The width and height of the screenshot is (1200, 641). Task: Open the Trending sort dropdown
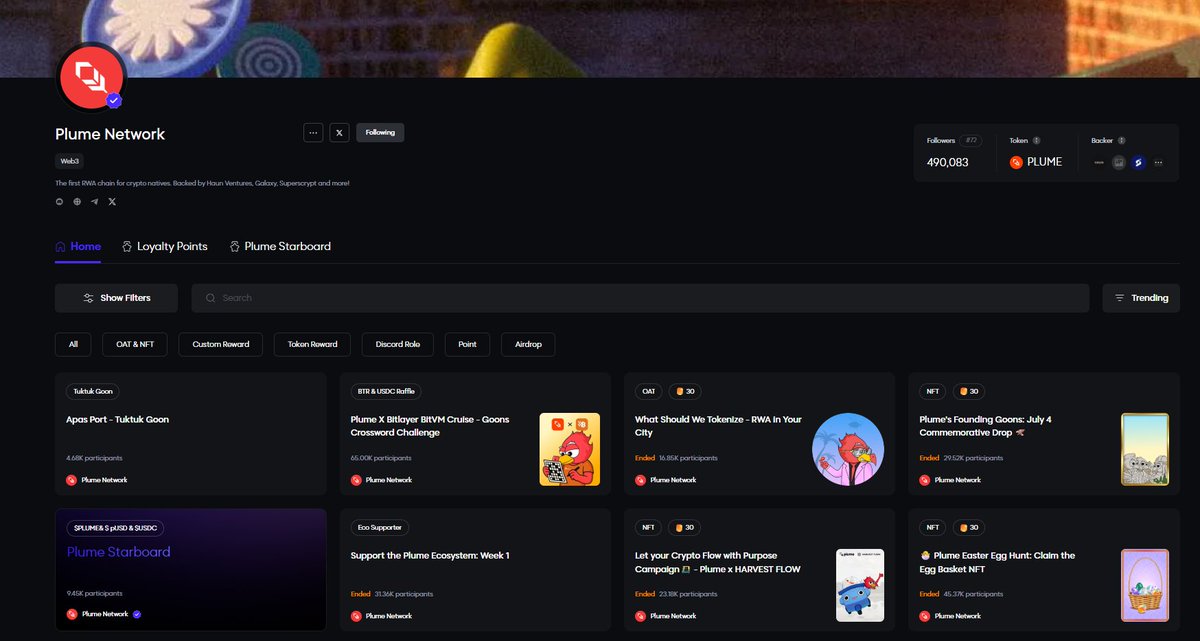(x=1141, y=298)
